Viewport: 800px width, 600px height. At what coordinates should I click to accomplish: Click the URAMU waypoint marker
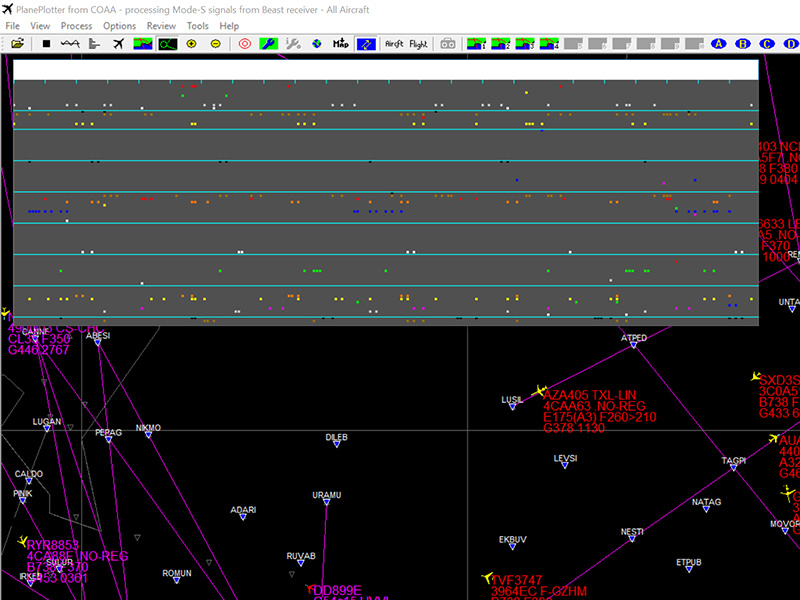327,502
